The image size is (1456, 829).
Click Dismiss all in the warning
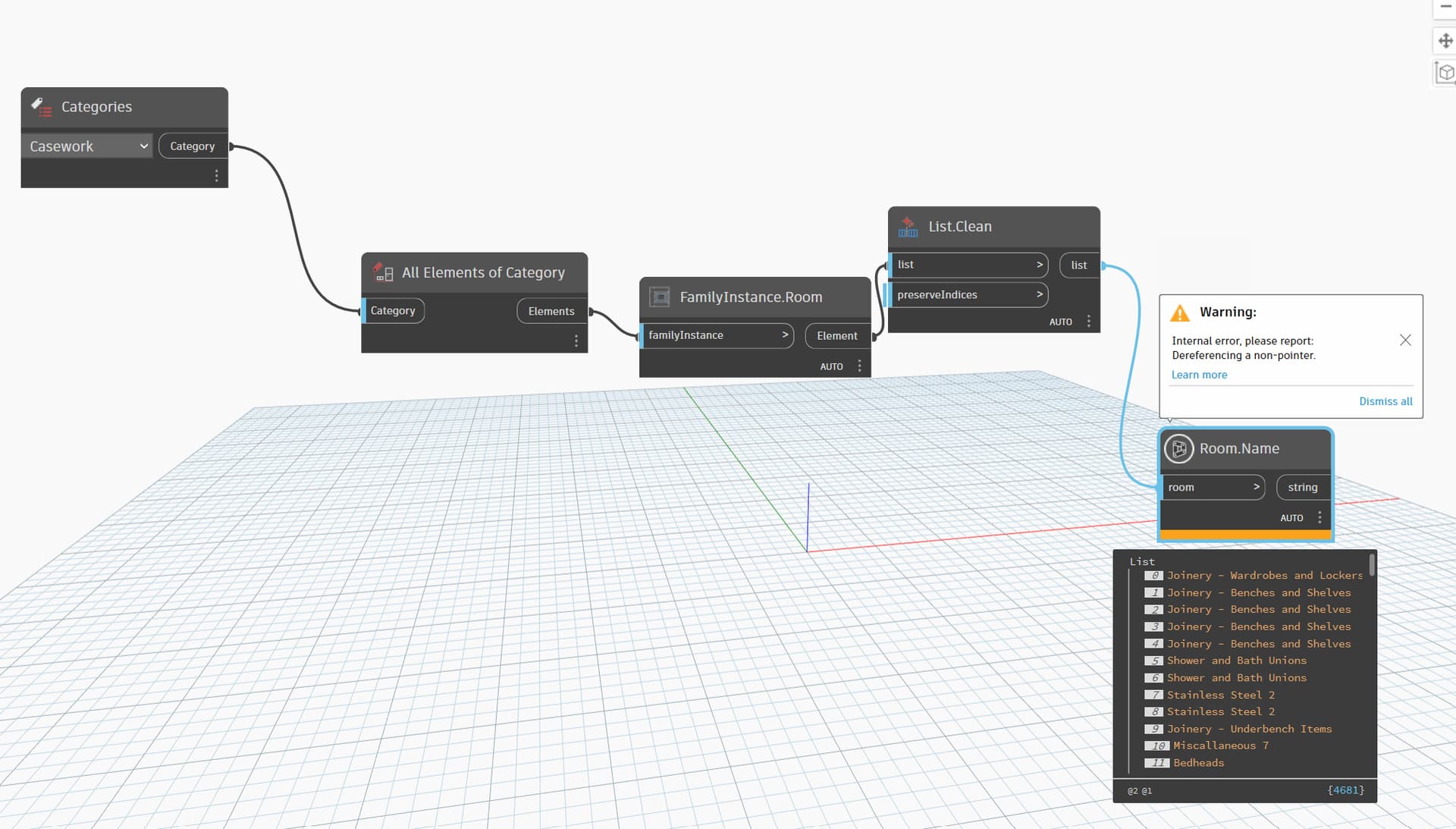(x=1385, y=401)
